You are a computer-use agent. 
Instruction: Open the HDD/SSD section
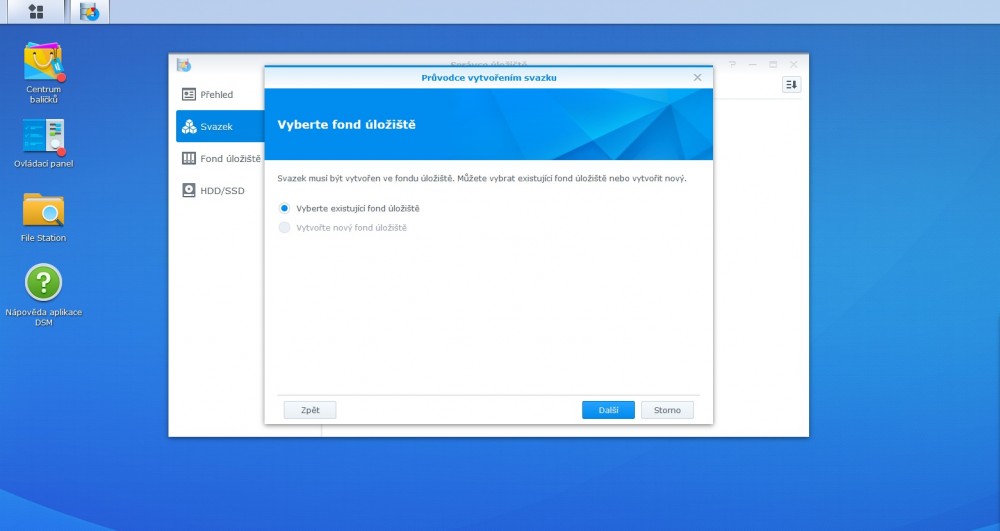click(222, 190)
